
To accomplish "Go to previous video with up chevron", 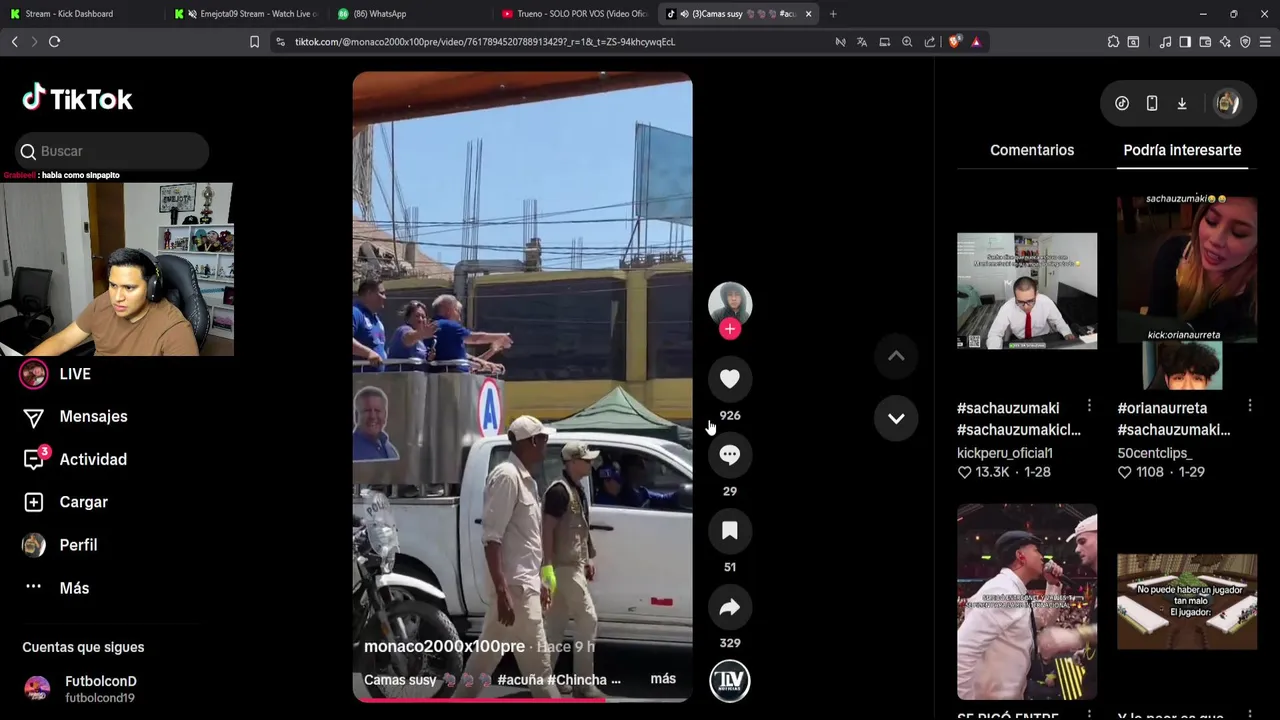I will tap(896, 357).
